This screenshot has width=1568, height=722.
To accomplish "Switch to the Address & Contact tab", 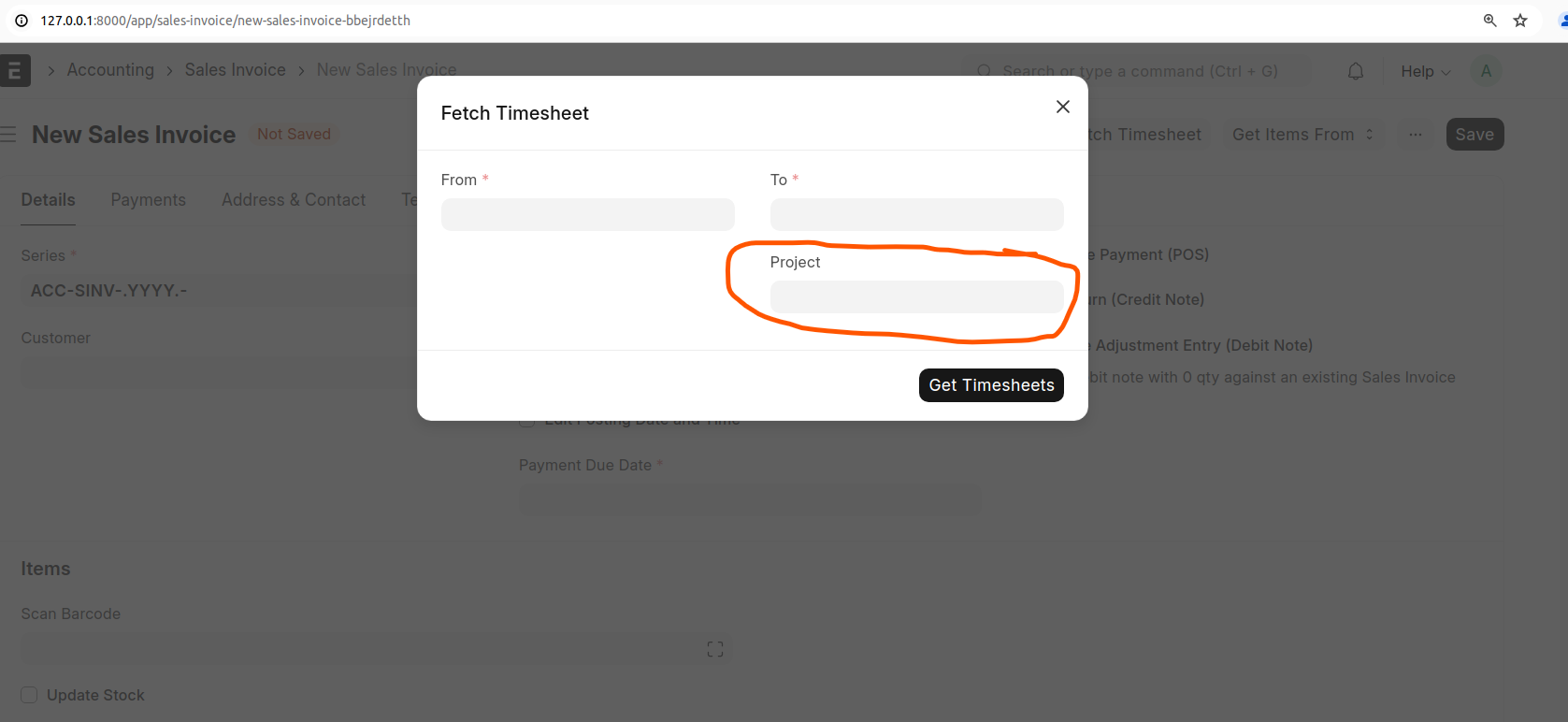I will (x=294, y=199).
